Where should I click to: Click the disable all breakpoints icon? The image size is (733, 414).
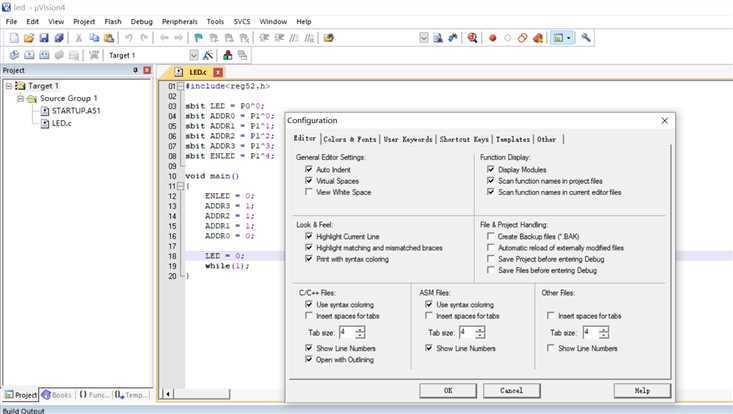[x=523, y=38]
